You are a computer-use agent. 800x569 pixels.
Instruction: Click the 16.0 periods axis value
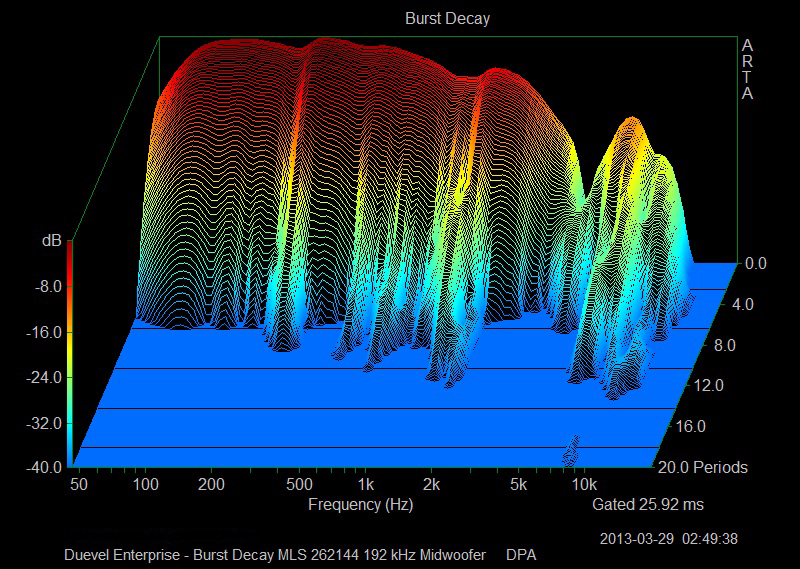point(690,426)
